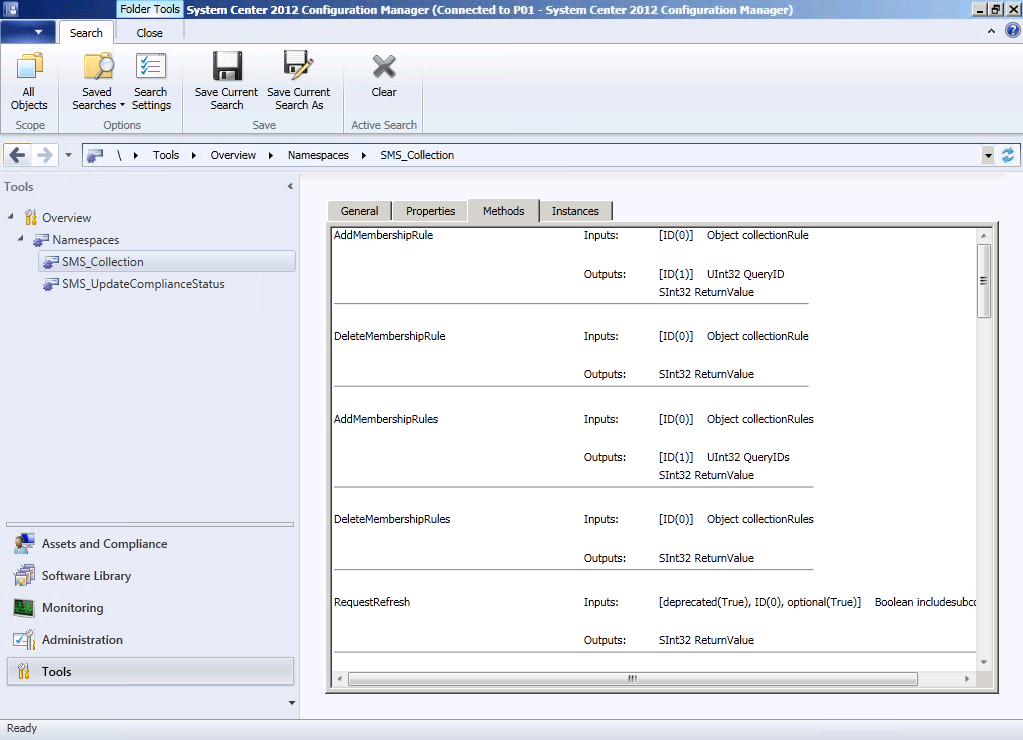Click the Monitoring workspace icon

tap(24, 608)
